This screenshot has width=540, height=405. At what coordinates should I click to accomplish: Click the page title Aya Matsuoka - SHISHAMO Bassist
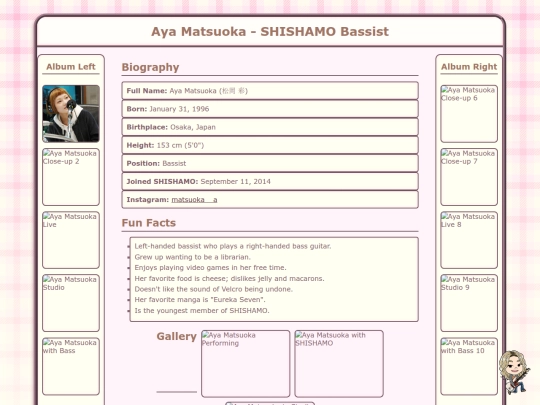pos(270,32)
